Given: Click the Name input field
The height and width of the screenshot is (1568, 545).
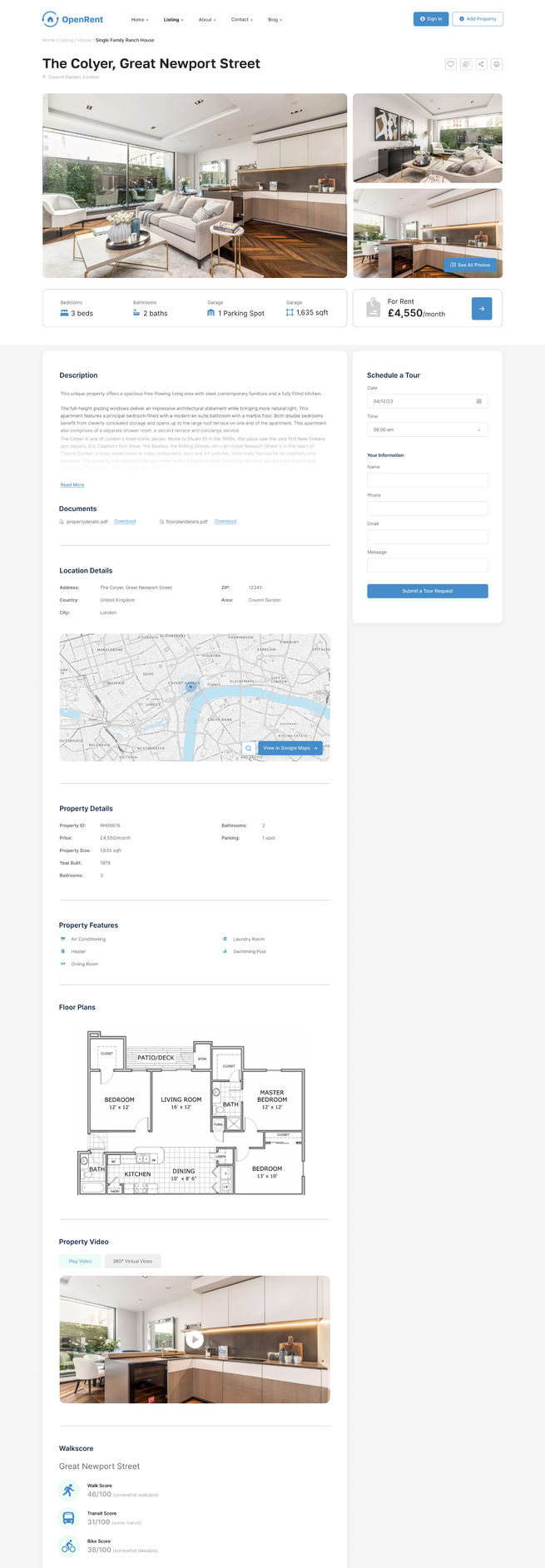Looking at the screenshot, I should point(428,480).
